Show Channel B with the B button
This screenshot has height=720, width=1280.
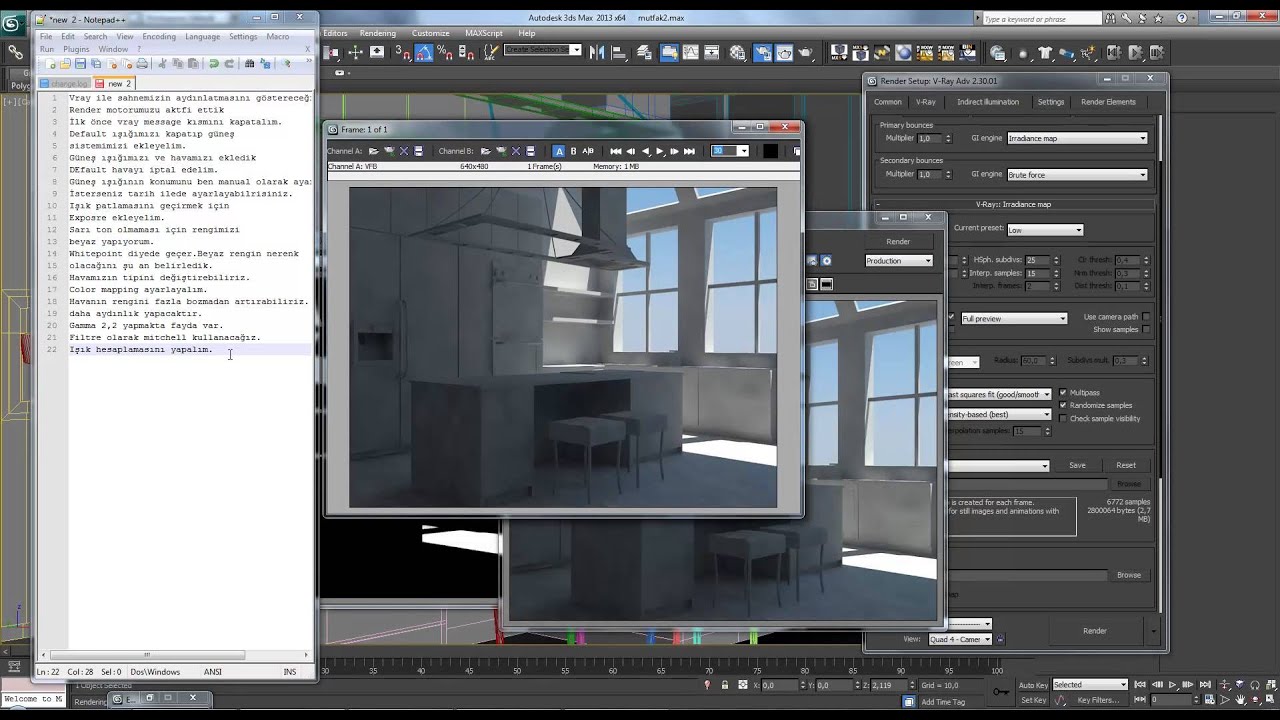(573, 151)
